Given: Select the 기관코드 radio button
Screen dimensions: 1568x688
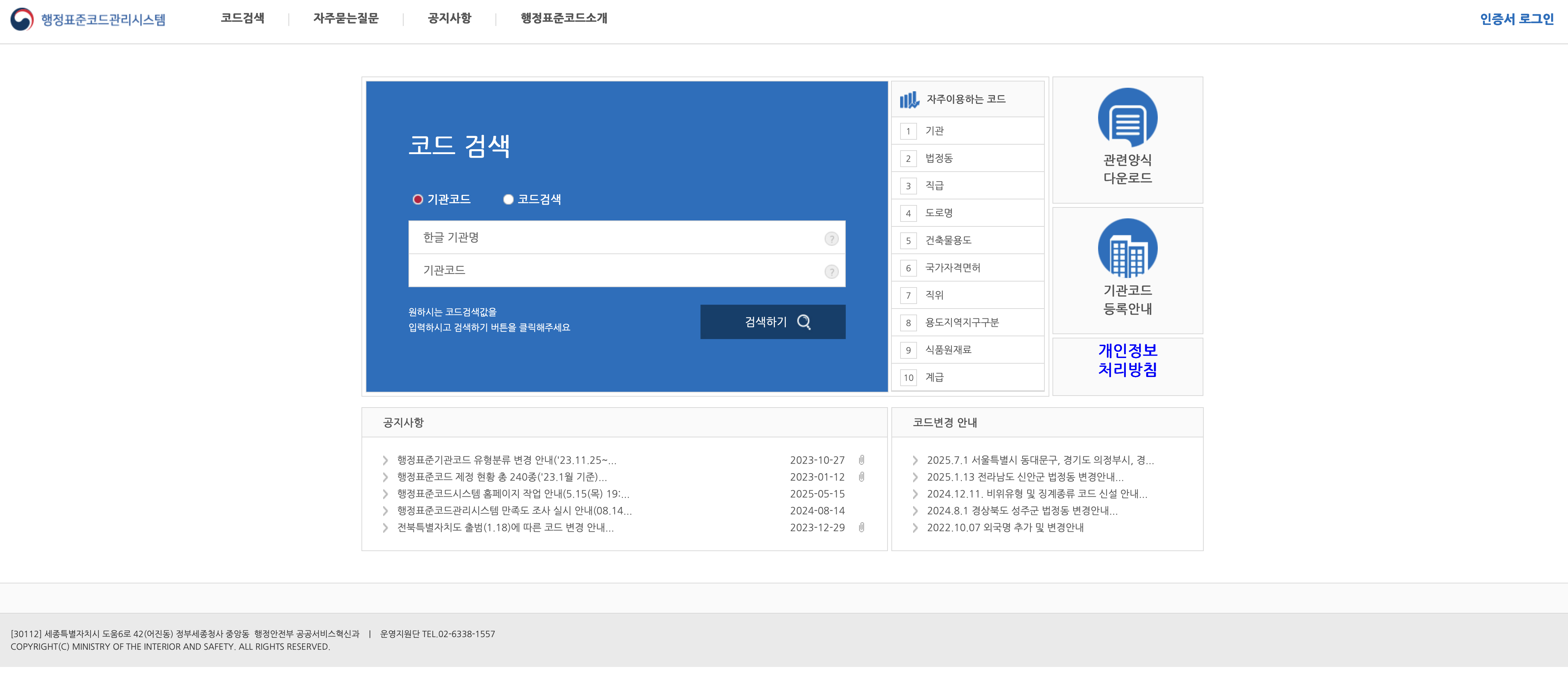Looking at the screenshot, I should click(418, 199).
